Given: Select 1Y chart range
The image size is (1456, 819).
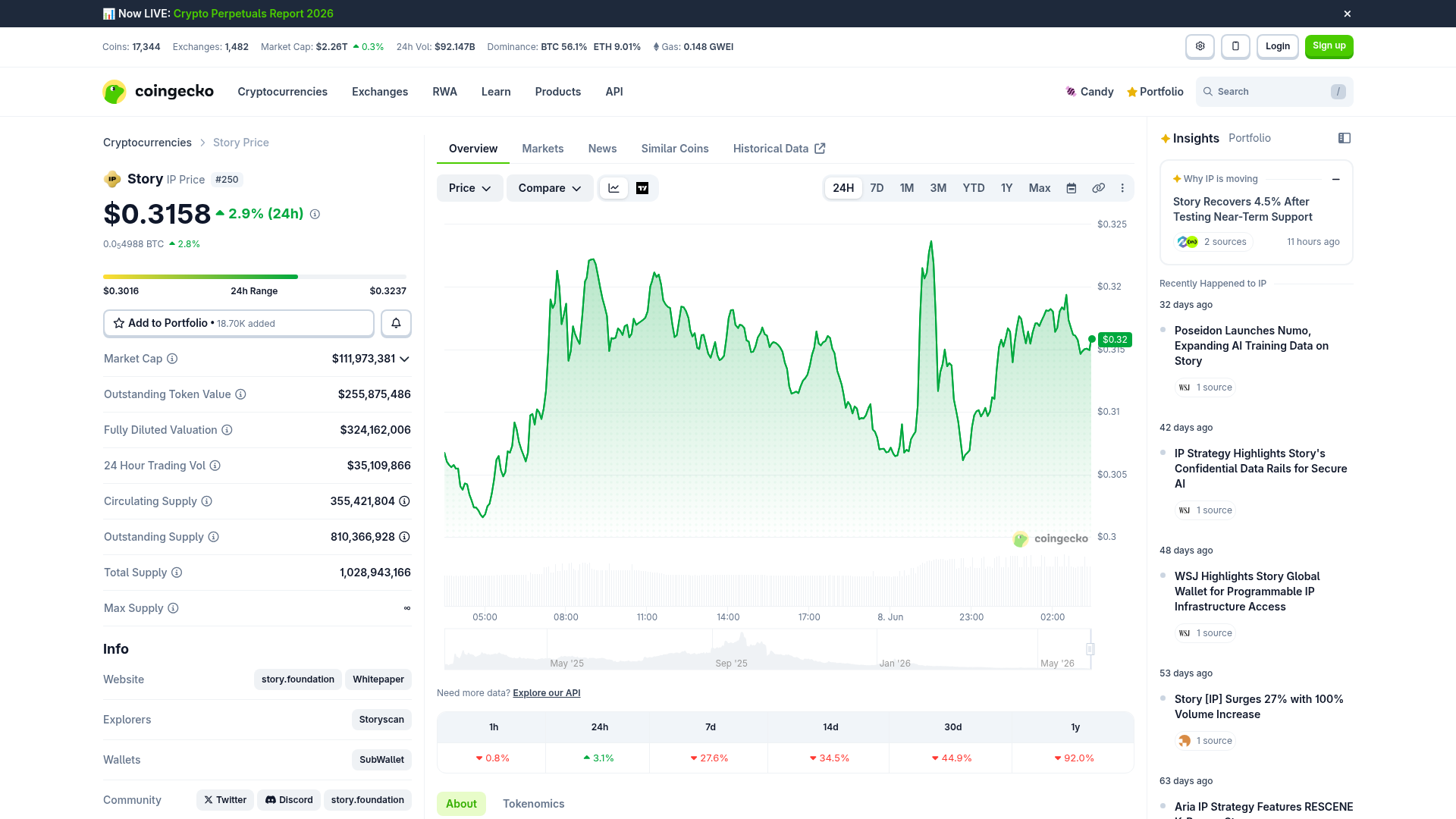Looking at the screenshot, I should click(x=1006, y=188).
